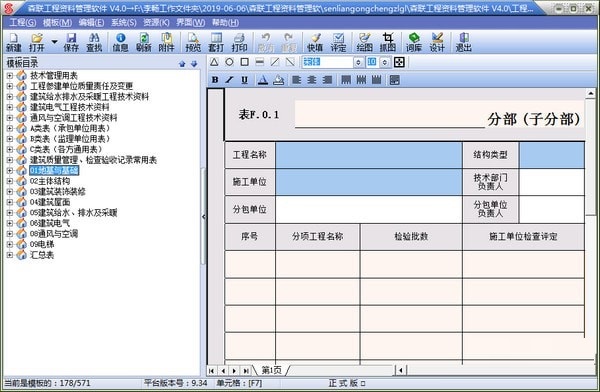Open the 工程(G) menu
Viewport: 600px width, 392px height.
[23, 23]
